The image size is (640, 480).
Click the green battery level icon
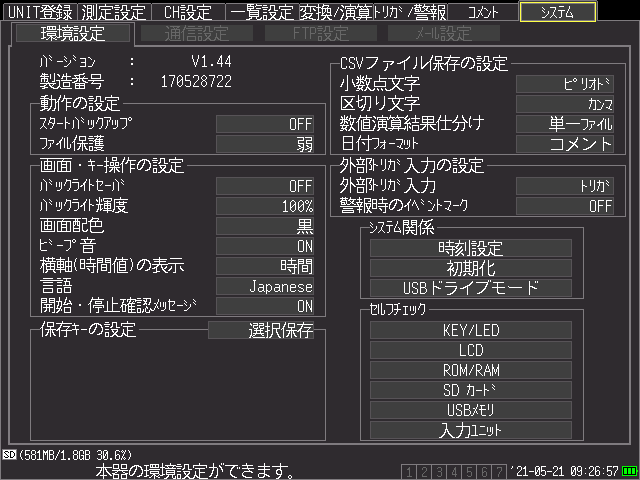click(629, 471)
